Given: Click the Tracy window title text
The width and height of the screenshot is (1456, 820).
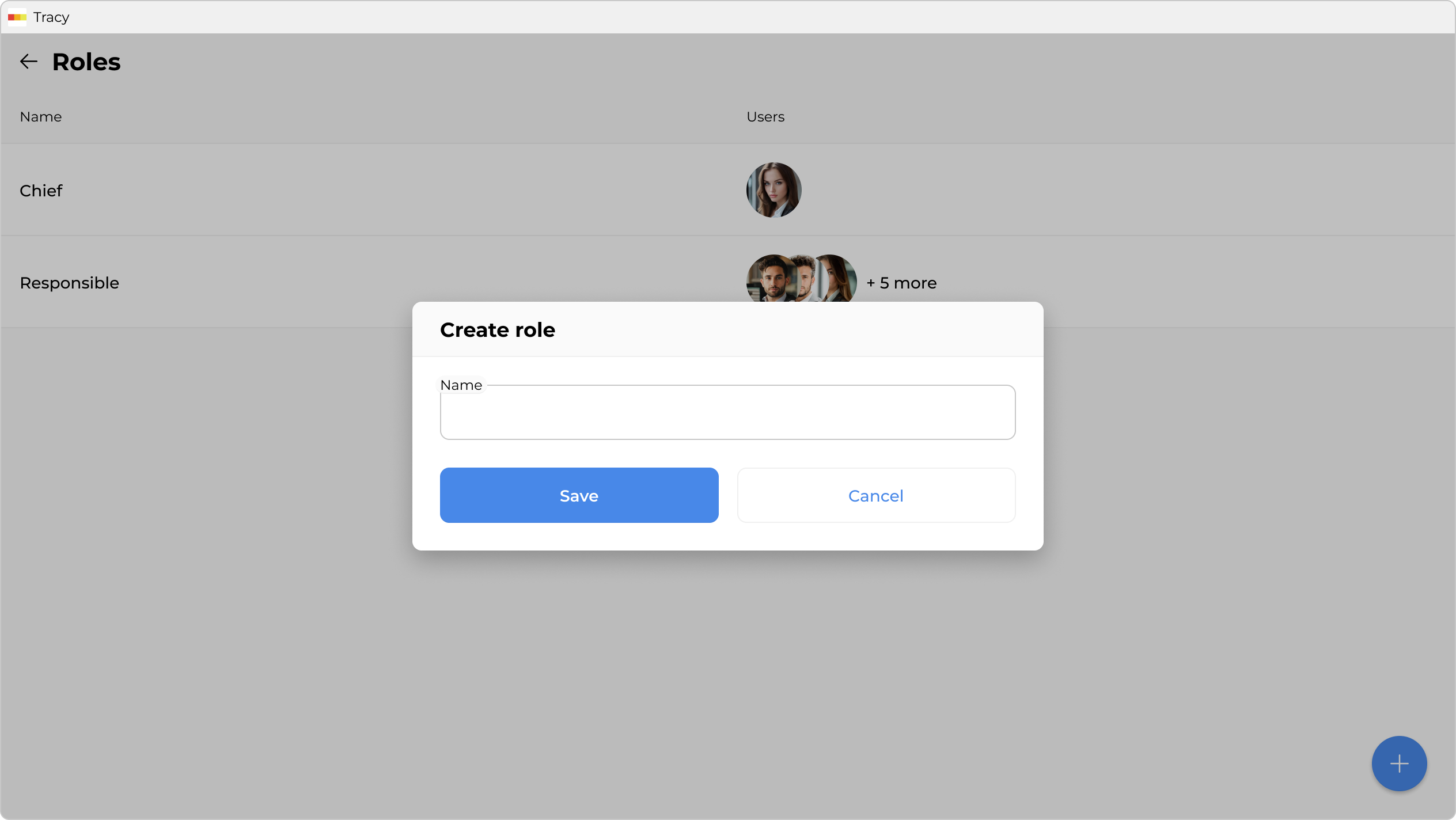Looking at the screenshot, I should coord(51,17).
